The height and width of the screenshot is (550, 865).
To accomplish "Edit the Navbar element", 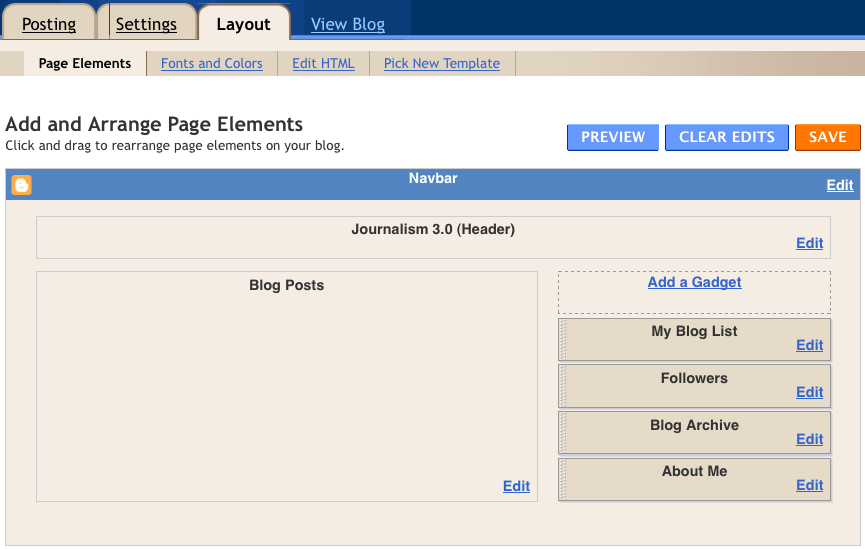I will [x=840, y=185].
